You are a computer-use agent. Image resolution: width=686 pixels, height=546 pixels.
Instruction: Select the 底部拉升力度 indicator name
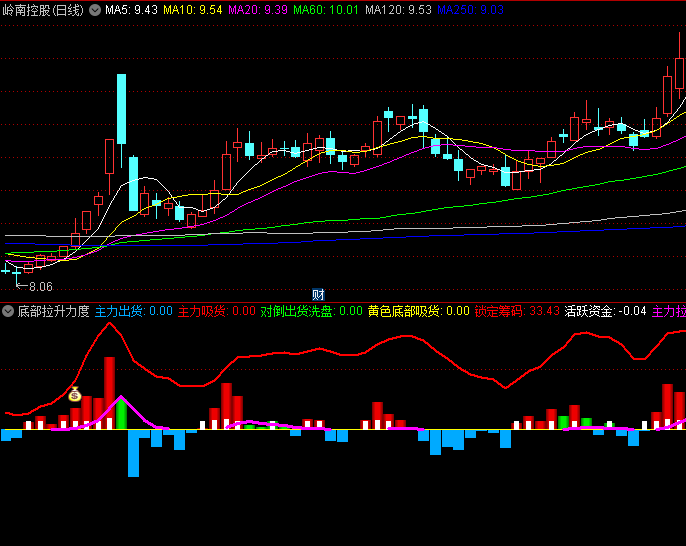[x=53, y=312]
